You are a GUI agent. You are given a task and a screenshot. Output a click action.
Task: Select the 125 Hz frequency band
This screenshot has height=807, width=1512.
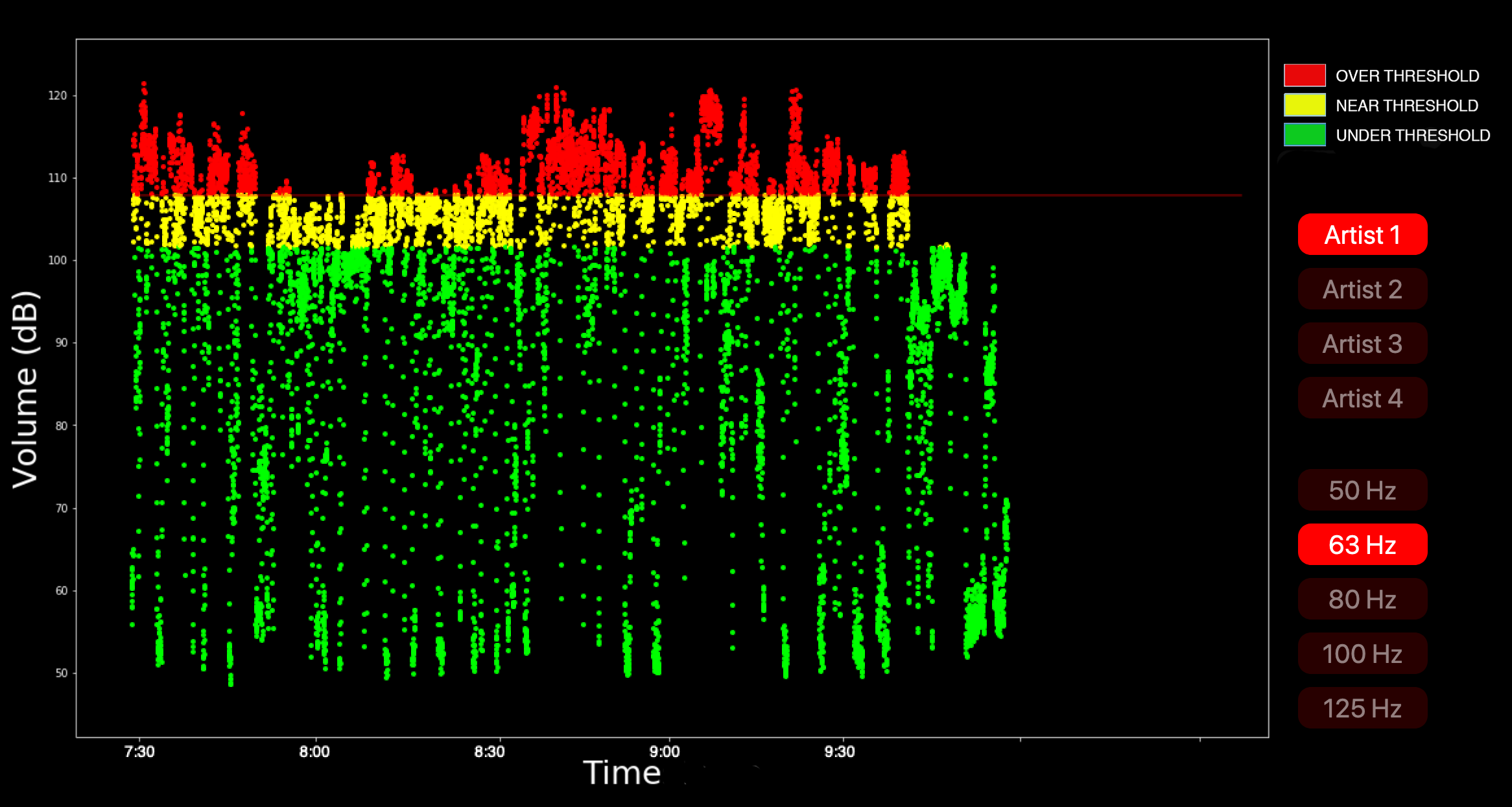tap(1362, 708)
